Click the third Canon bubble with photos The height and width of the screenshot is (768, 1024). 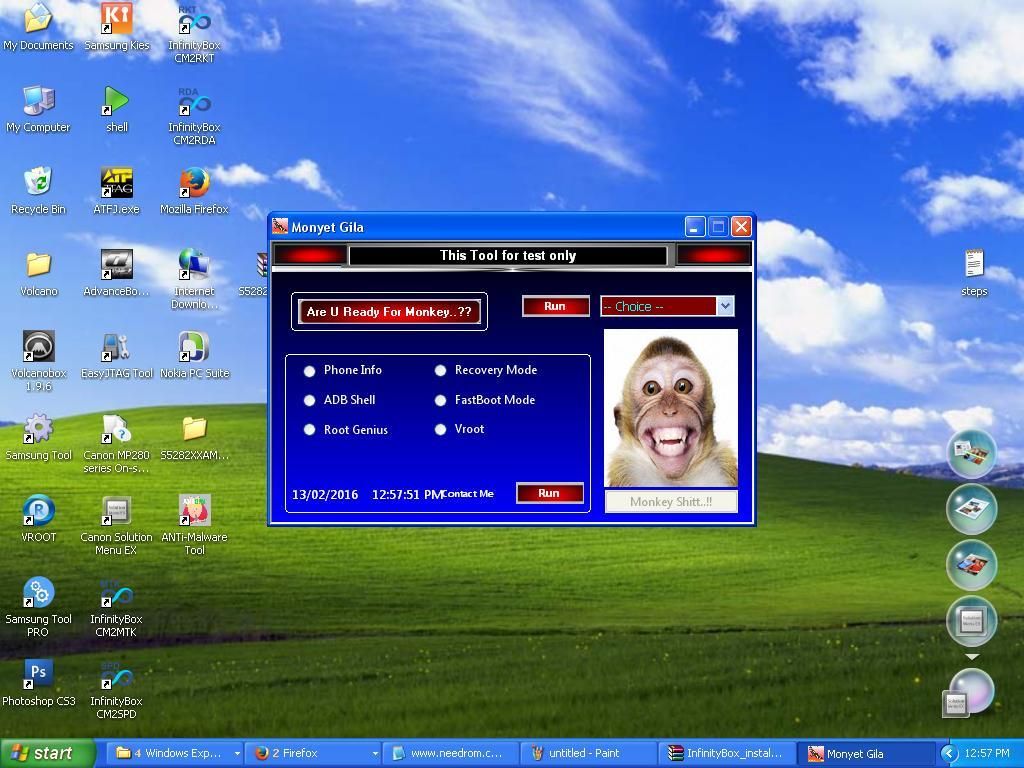coord(972,565)
